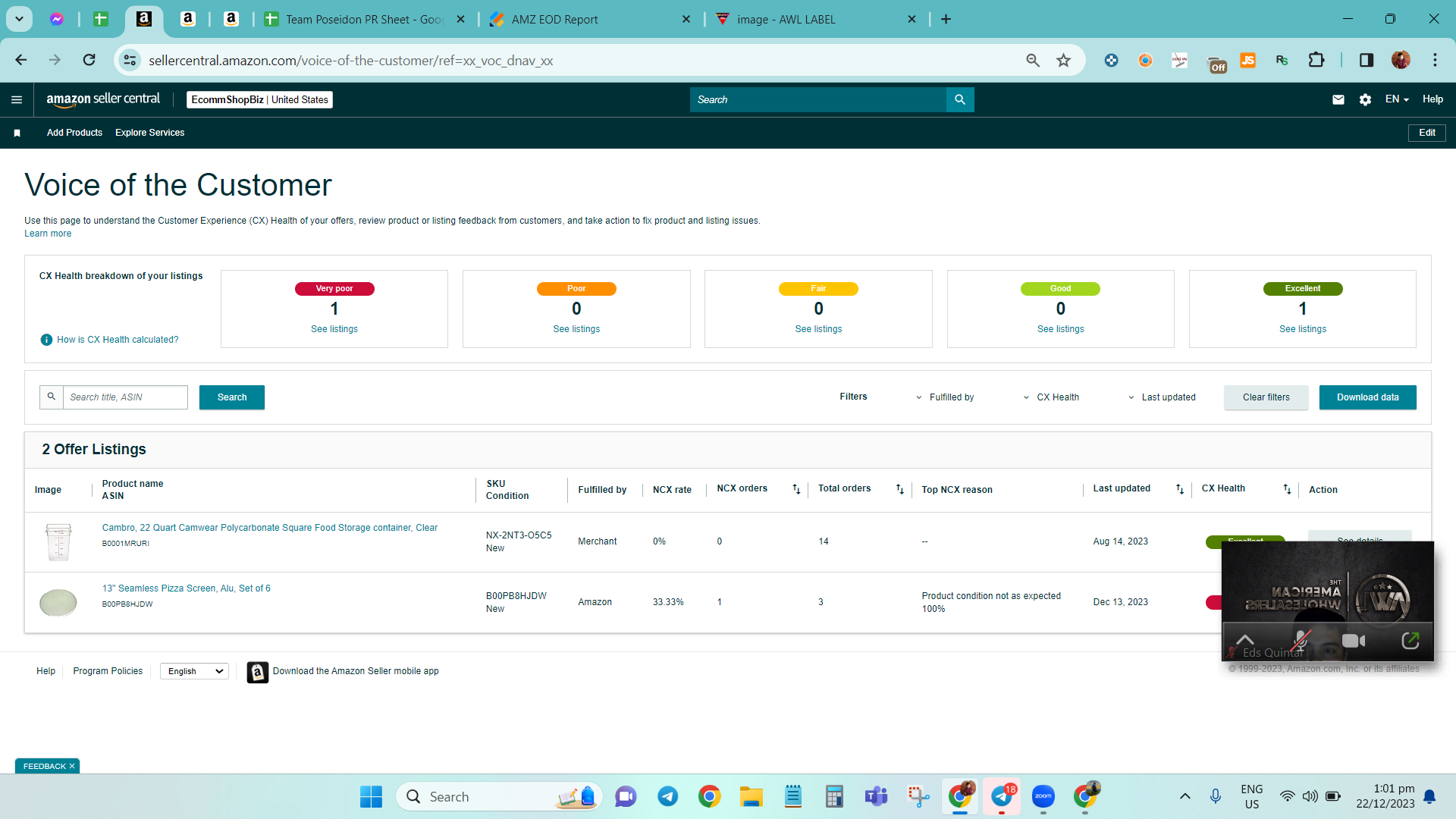1456x819 pixels.
Task: Sort listings by Total orders
Action: coord(900,489)
